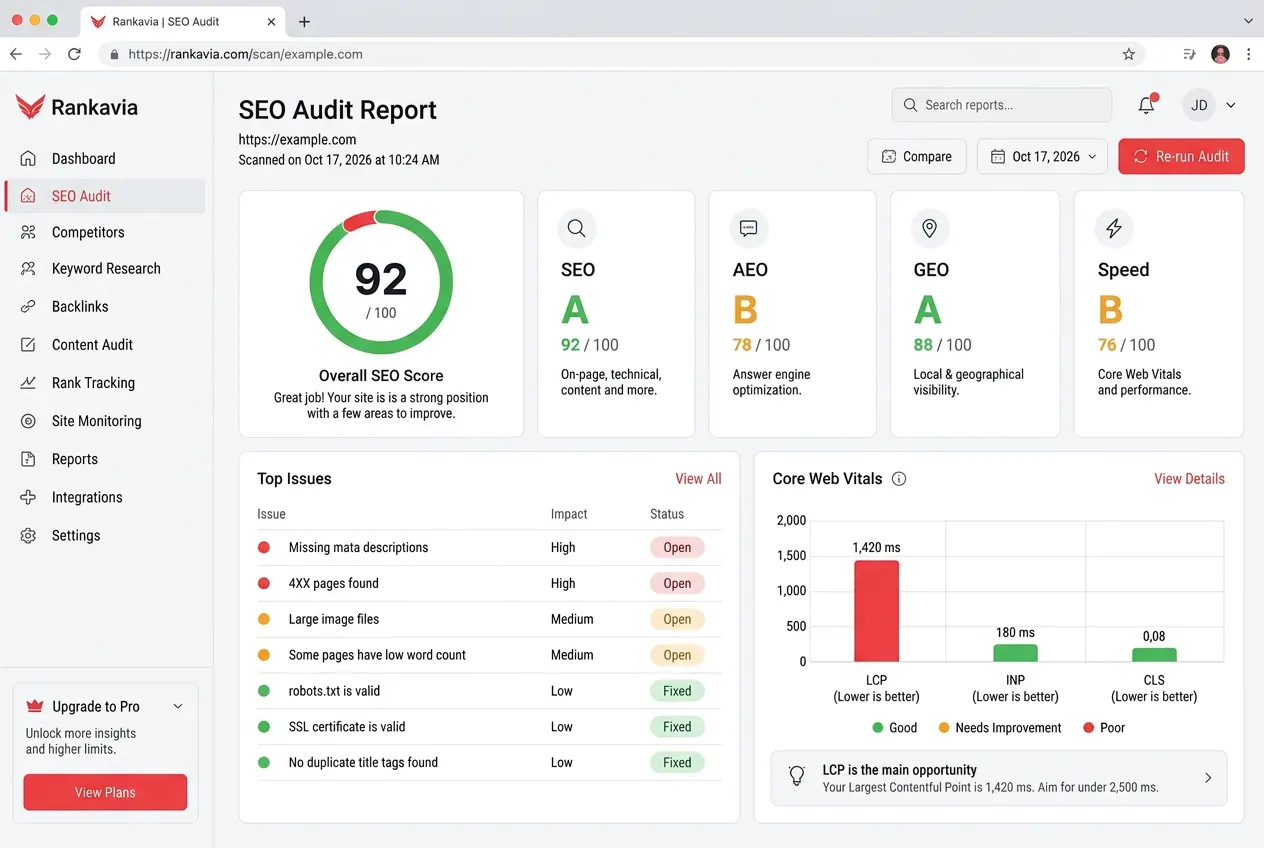This screenshot has height=848, width=1264.
Task: Toggle the Needs Improvement legend item
Action: point(1000,728)
